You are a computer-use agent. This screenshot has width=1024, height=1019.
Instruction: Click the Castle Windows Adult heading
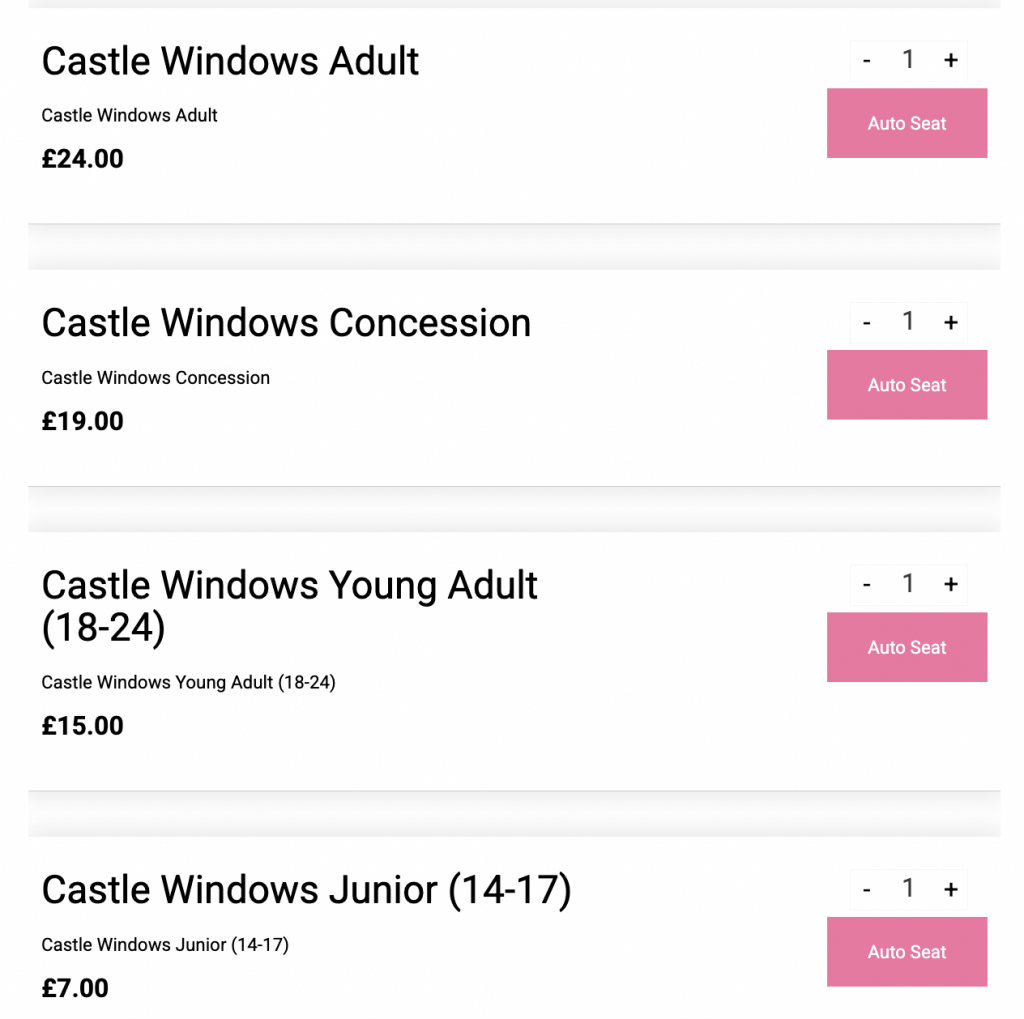pyautogui.click(x=230, y=61)
